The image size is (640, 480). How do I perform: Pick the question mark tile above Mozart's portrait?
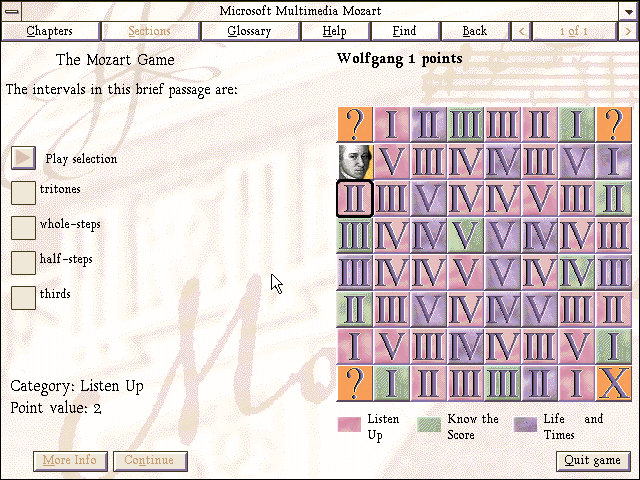(355, 124)
